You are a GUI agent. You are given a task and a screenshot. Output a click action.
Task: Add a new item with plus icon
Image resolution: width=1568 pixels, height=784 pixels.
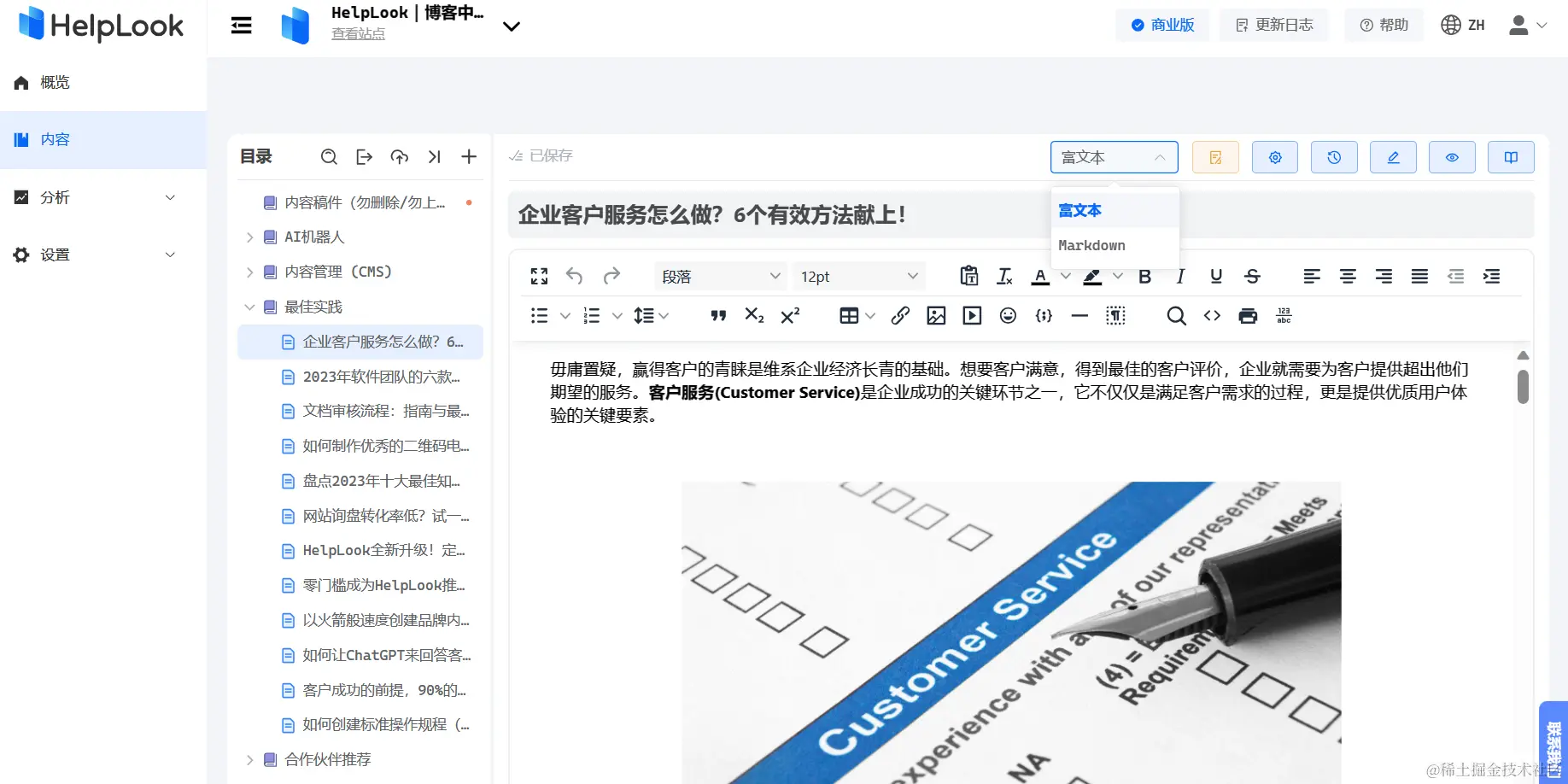[x=469, y=156]
